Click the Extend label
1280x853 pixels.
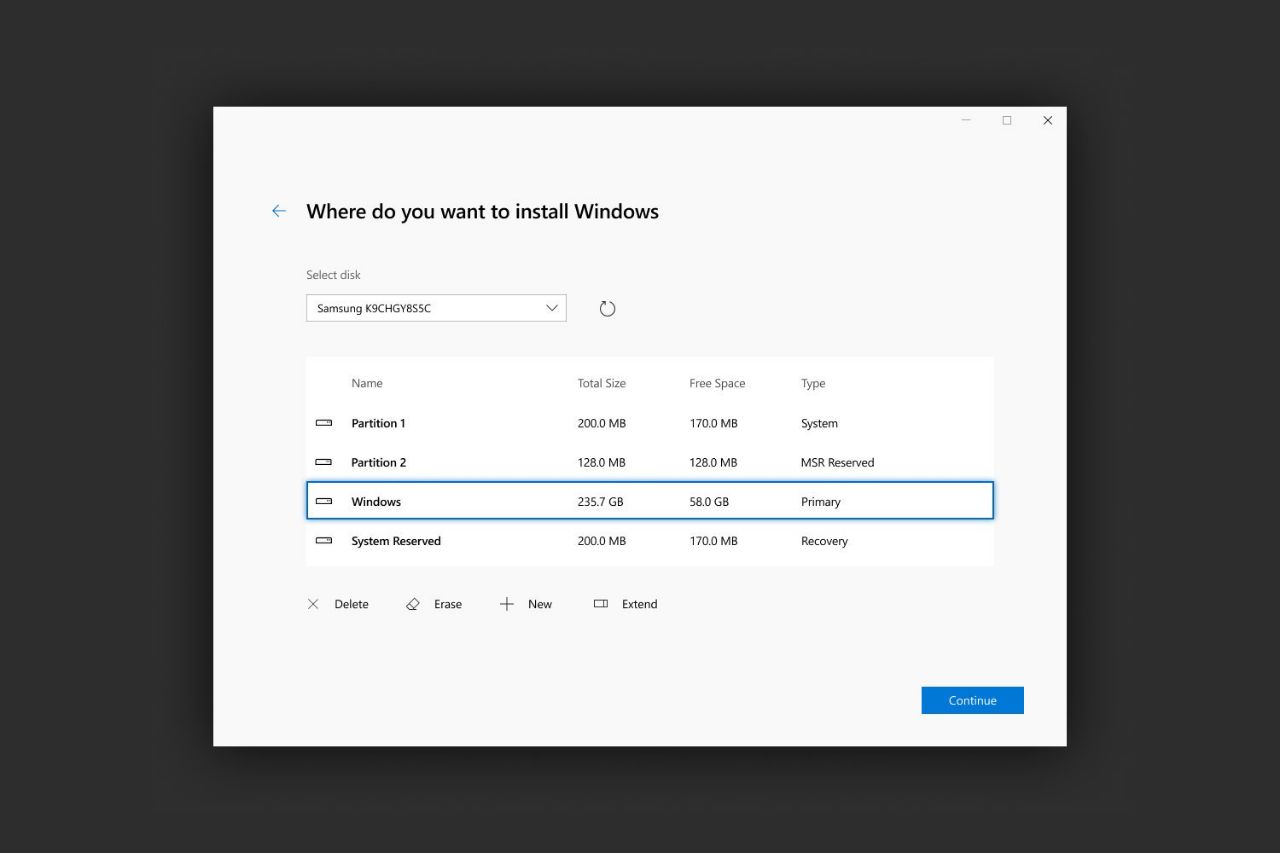click(639, 604)
